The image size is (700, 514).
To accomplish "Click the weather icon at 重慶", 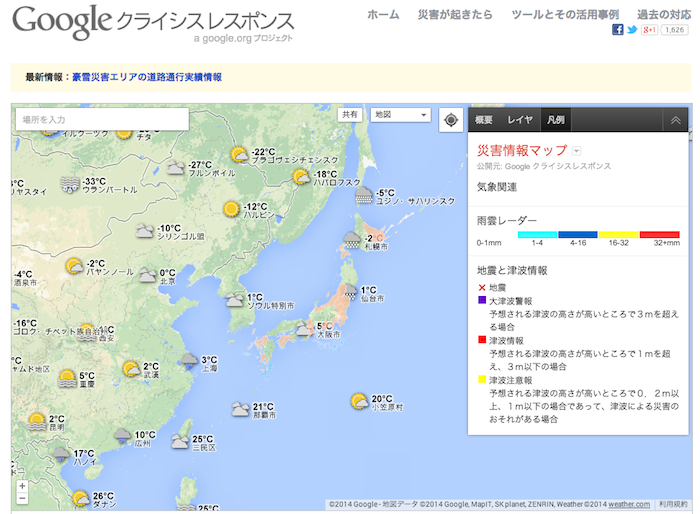I will click(x=67, y=378).
